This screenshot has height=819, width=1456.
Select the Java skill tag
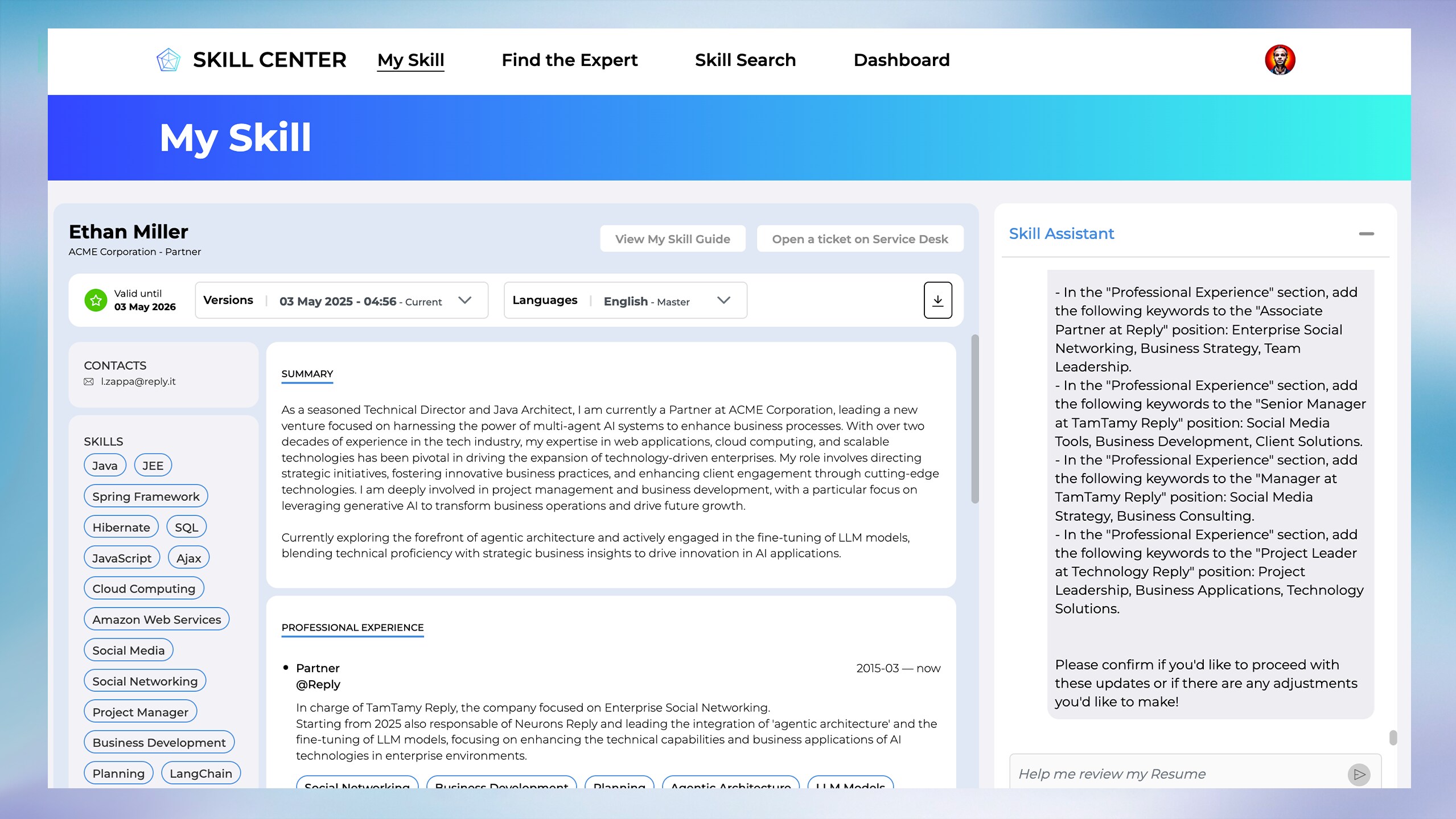pyautogui.click(x=105, y=466)
